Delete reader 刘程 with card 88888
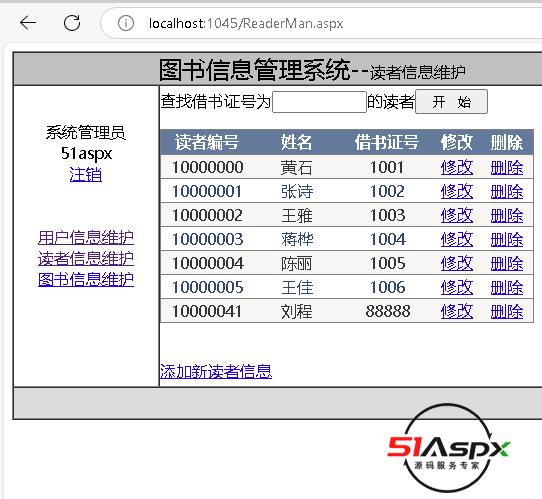Screen dimensions: 542x499 tap(507, 311)
